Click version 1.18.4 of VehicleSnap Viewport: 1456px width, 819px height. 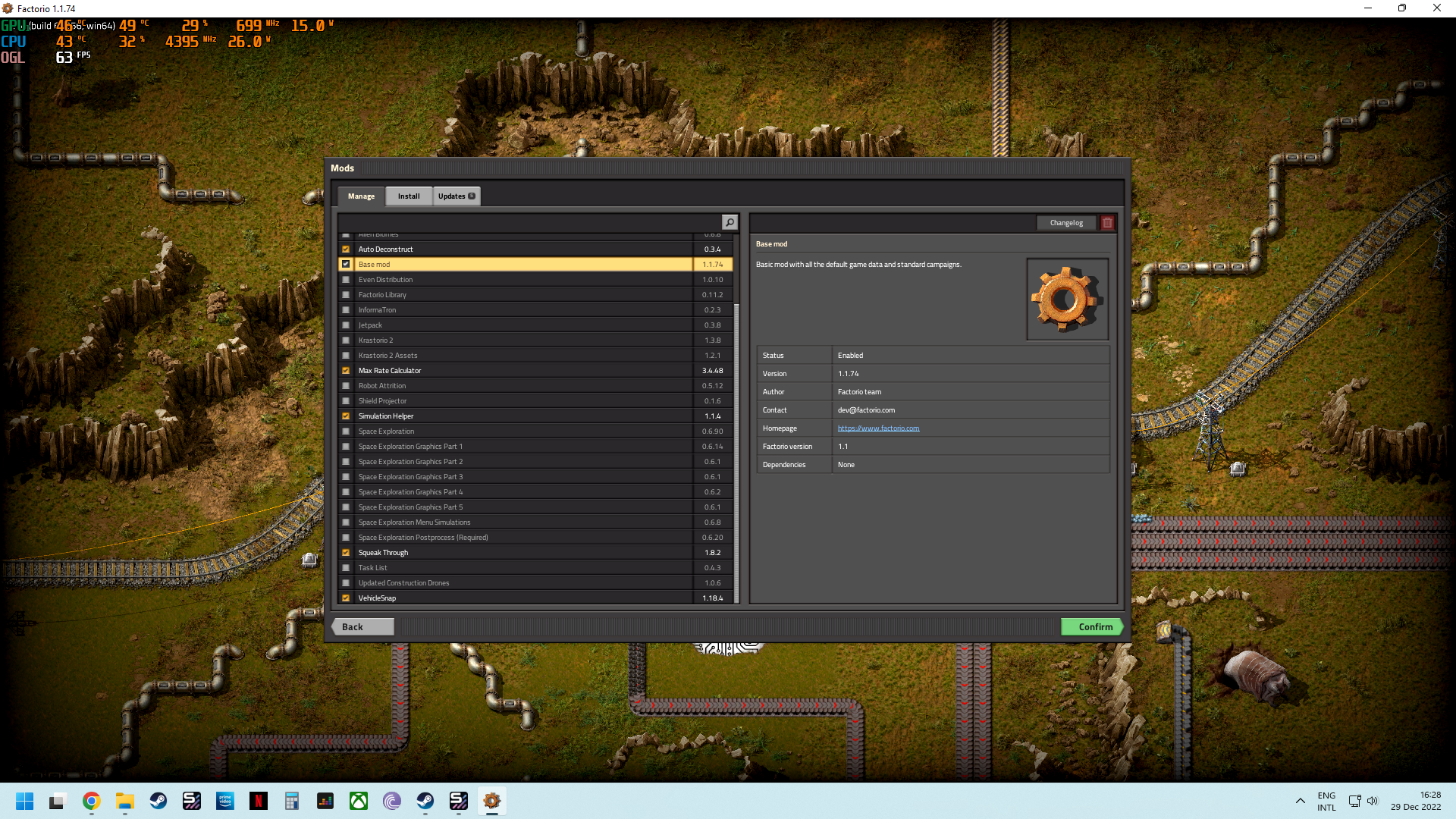pyautogui.click(x=712, y=598)
